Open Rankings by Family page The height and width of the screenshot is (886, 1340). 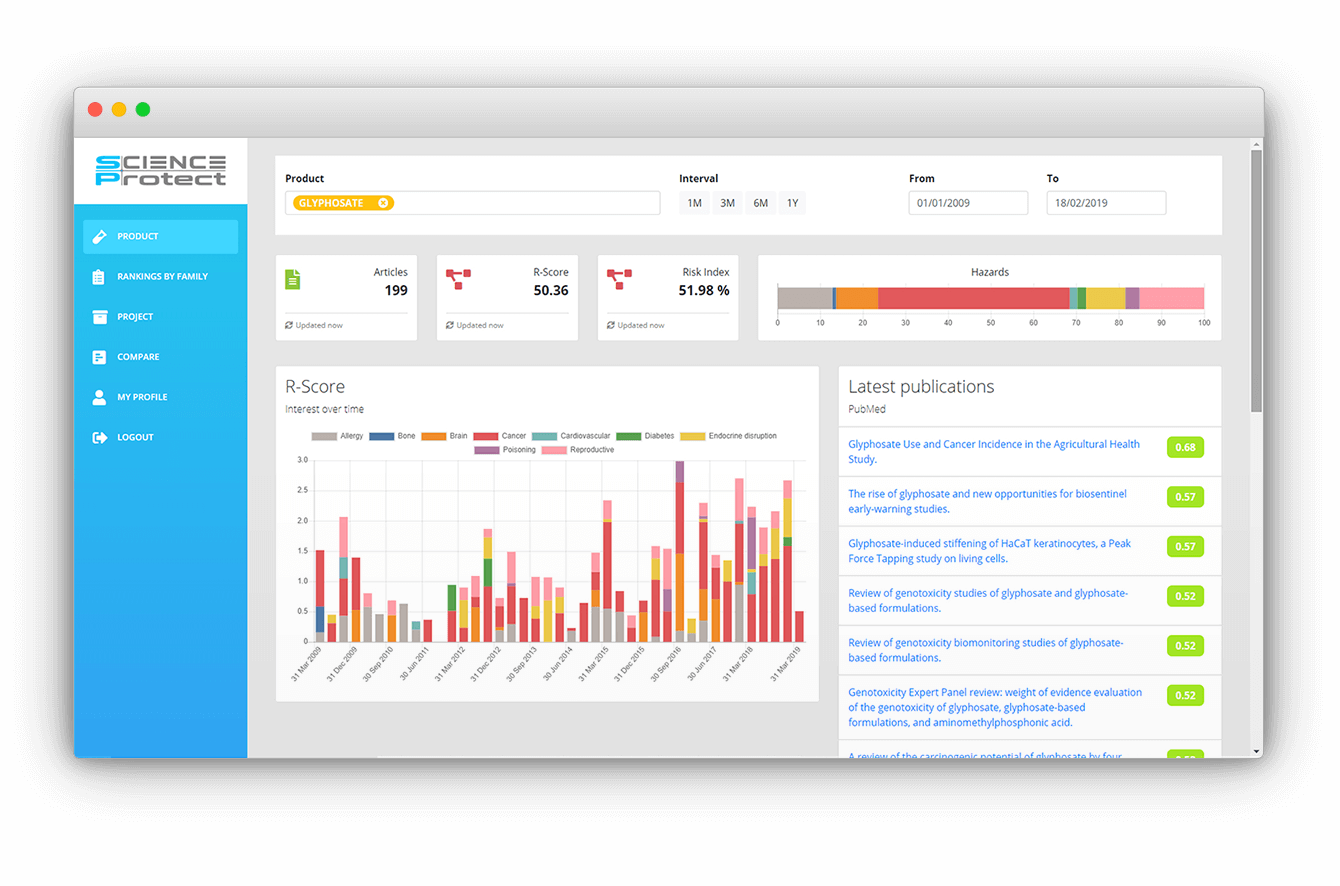(x=160, y=277)
